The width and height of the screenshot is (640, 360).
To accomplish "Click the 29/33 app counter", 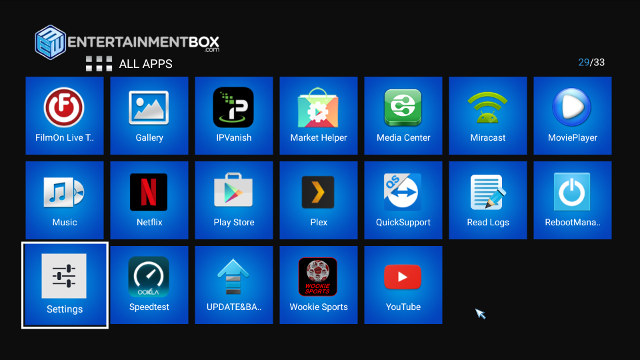I will pyautogui.click(x=591, y=62).
